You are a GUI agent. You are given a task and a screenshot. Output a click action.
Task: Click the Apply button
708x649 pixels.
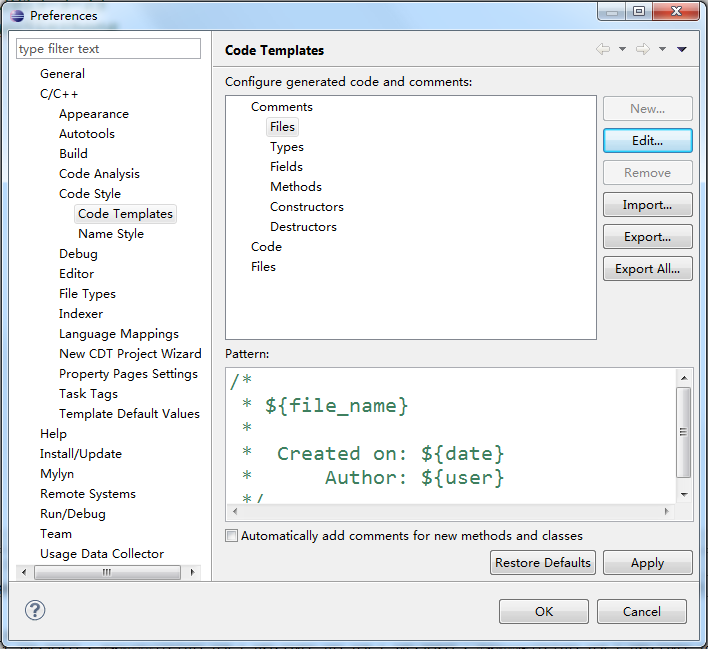tap(647, 562)
